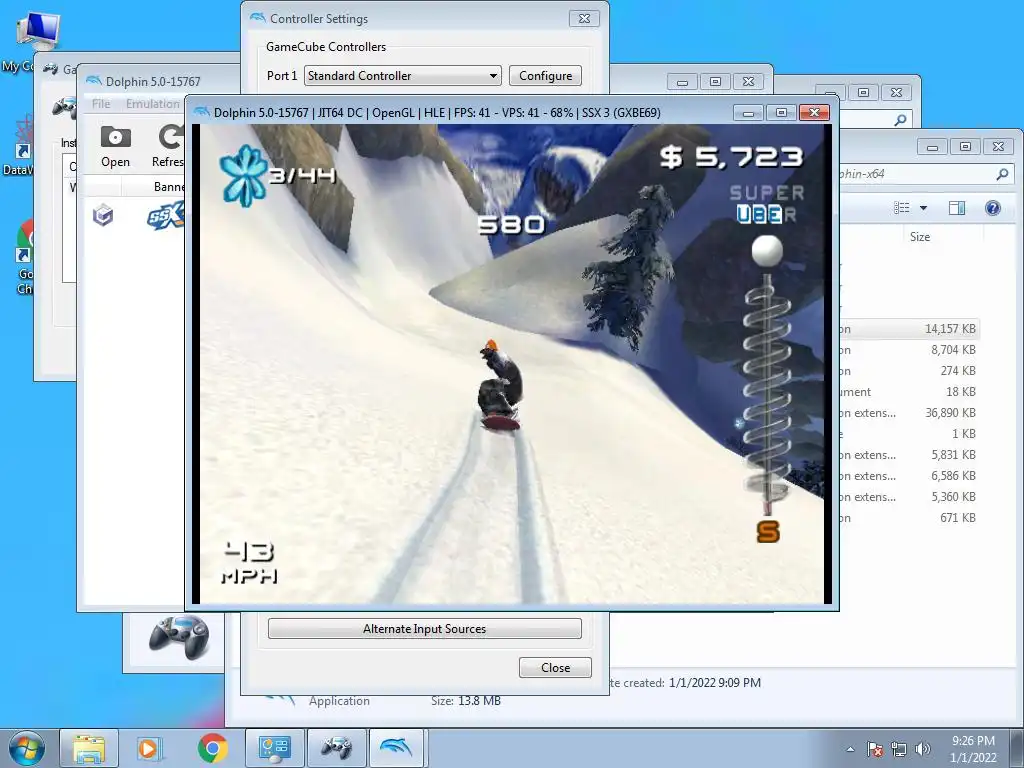Select the file sized 14,157 KB

coord(909,328)
